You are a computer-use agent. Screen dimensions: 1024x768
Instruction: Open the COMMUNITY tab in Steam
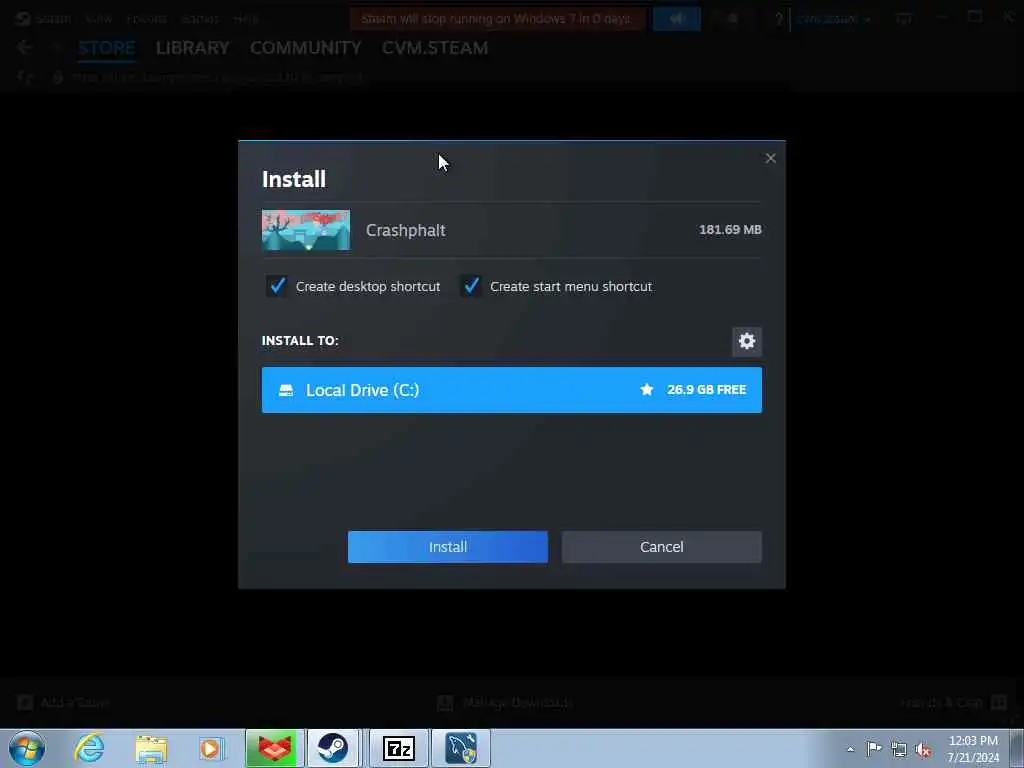(306, 48)
